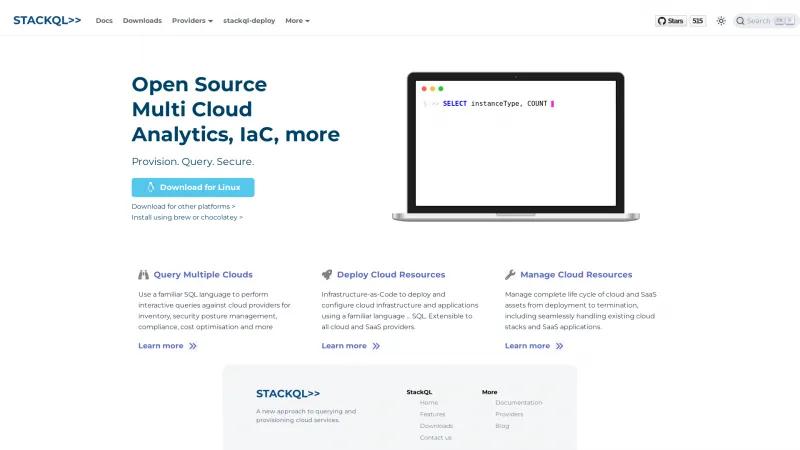Open the stackql-deploy page
The image size is (800, 450).
coord(249,20)
